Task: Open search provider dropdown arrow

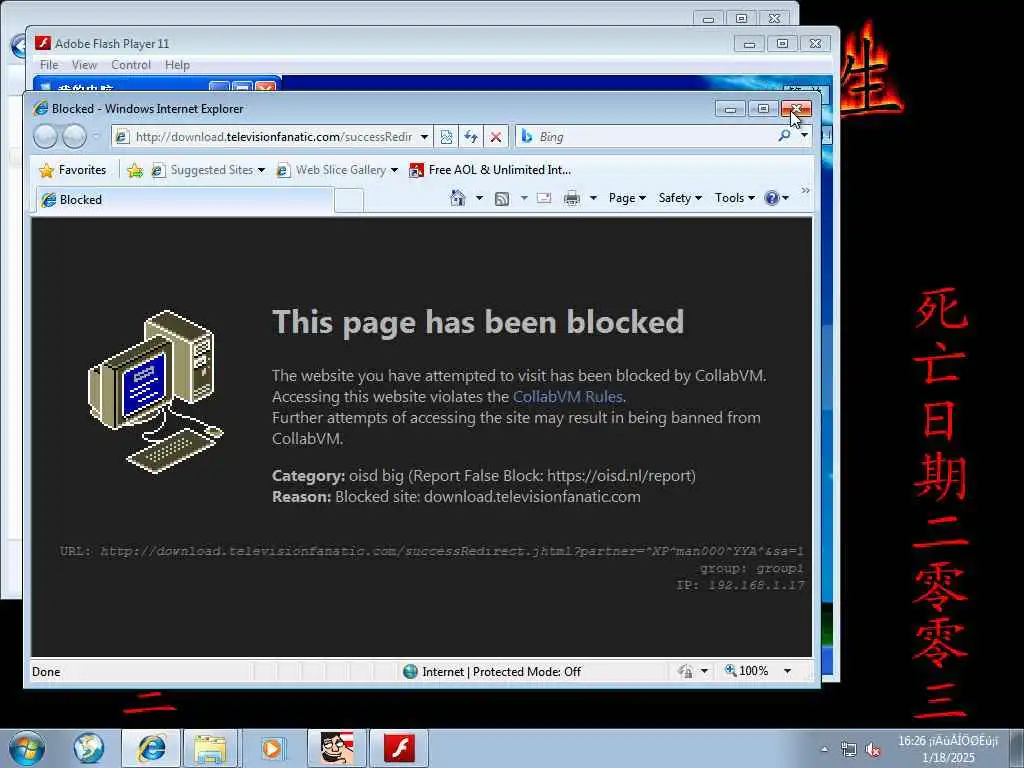Action: [x=805, y=135]
